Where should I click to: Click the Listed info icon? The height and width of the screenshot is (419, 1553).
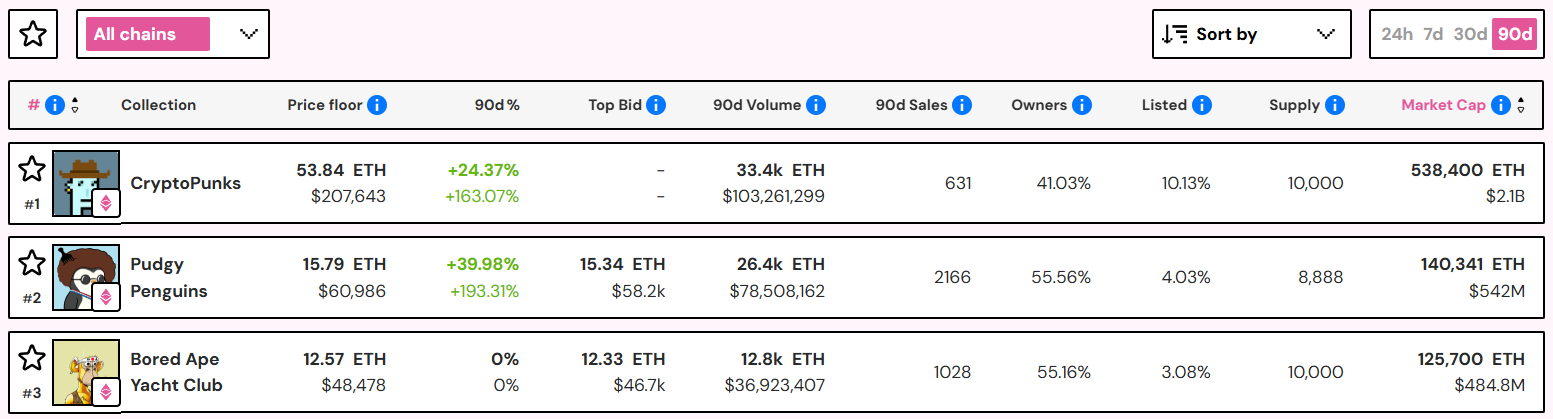[x=1202, y=105]
